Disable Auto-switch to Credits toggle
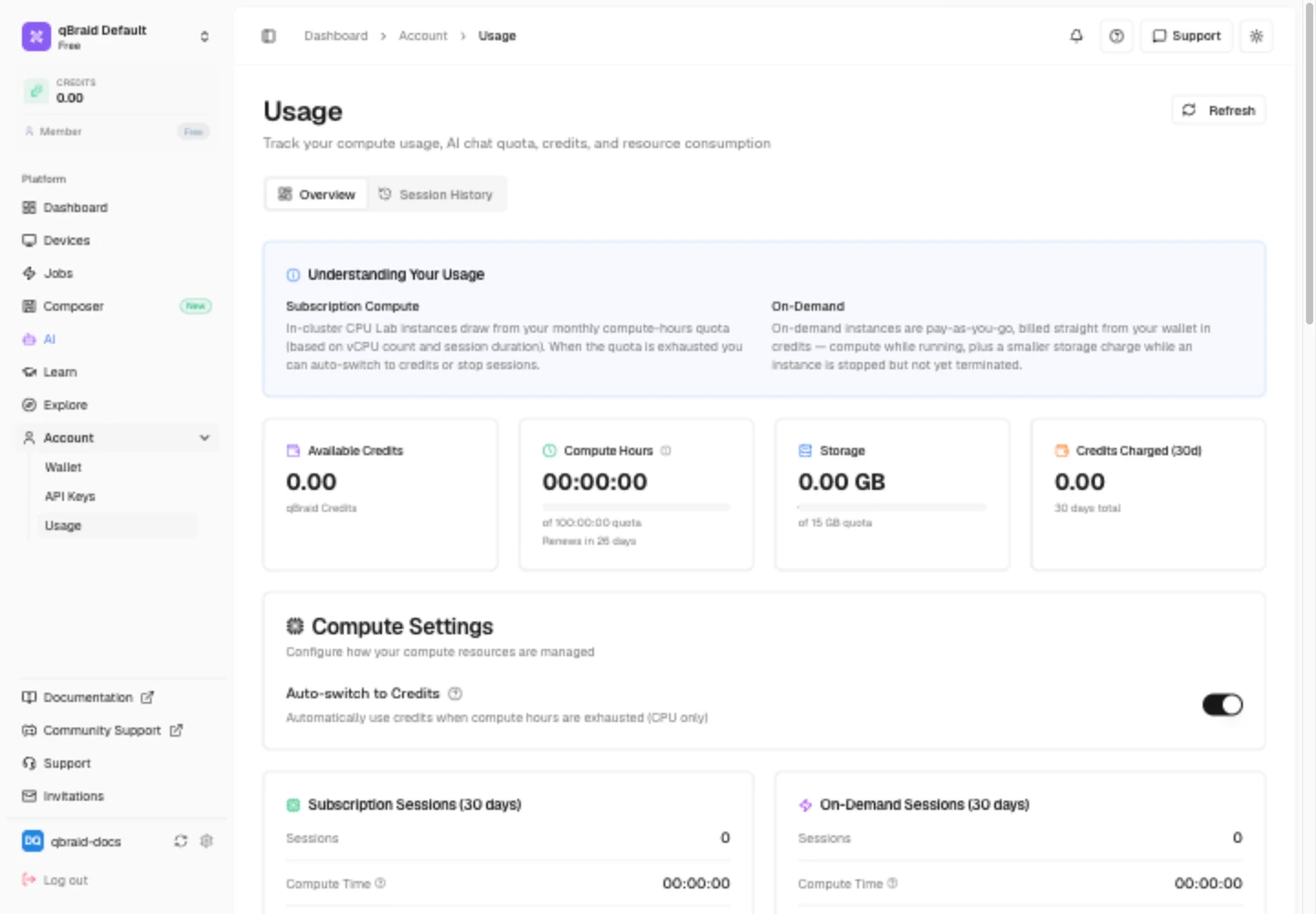Viewport: 1316px width, 914px height. click(1223, 705)
